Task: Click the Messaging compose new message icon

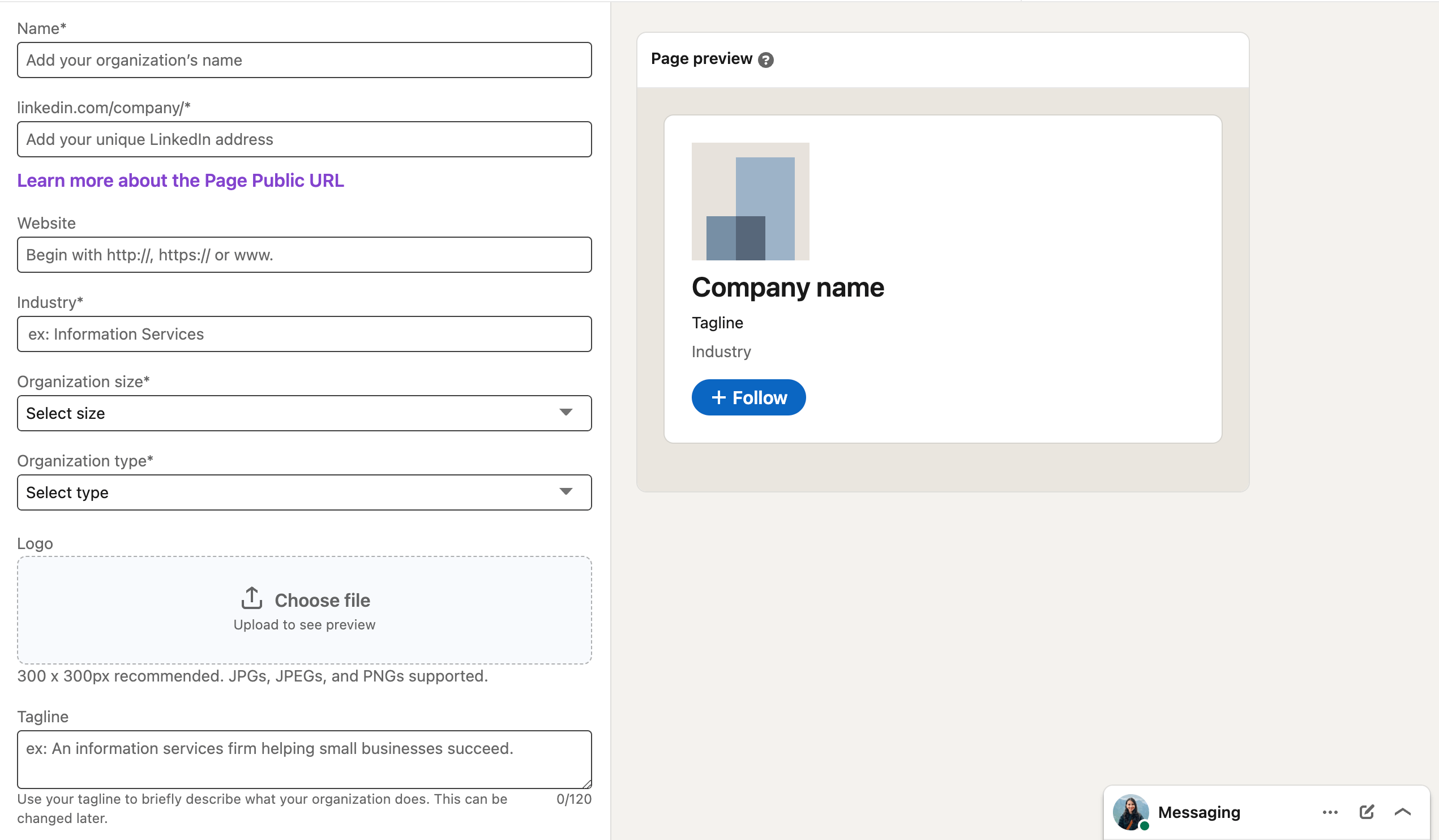Action: click(x=1366, y=813)
